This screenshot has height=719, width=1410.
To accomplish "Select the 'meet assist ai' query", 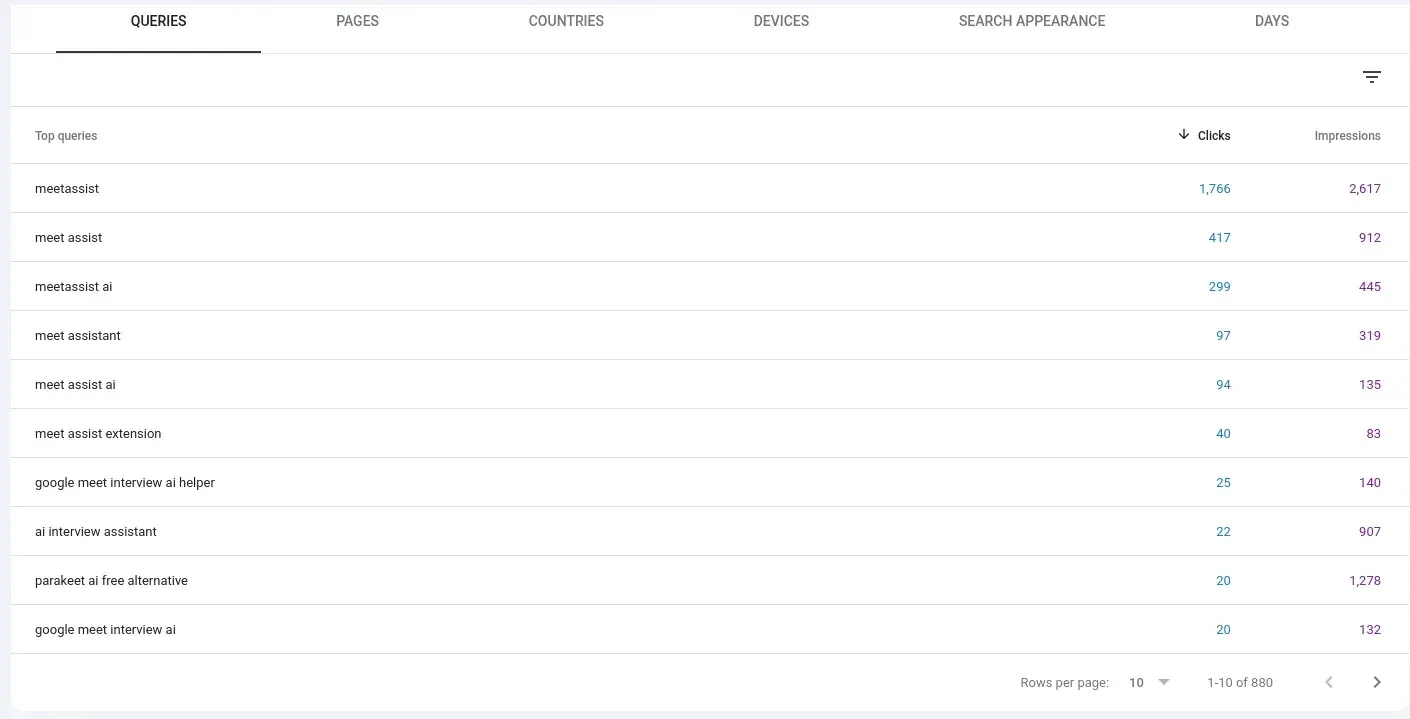I will (x=75, y=384).
